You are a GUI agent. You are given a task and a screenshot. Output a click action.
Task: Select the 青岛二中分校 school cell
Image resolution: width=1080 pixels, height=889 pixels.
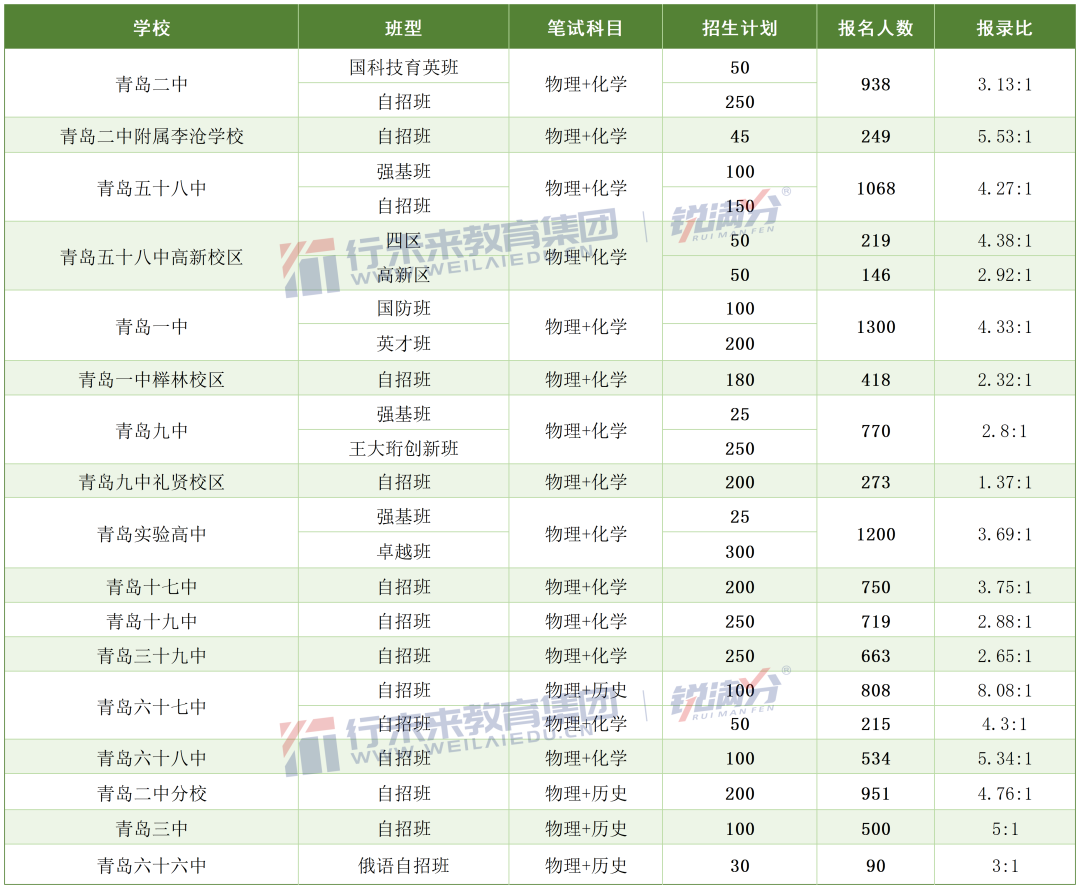pyautogui.click(x=152, y=793)
